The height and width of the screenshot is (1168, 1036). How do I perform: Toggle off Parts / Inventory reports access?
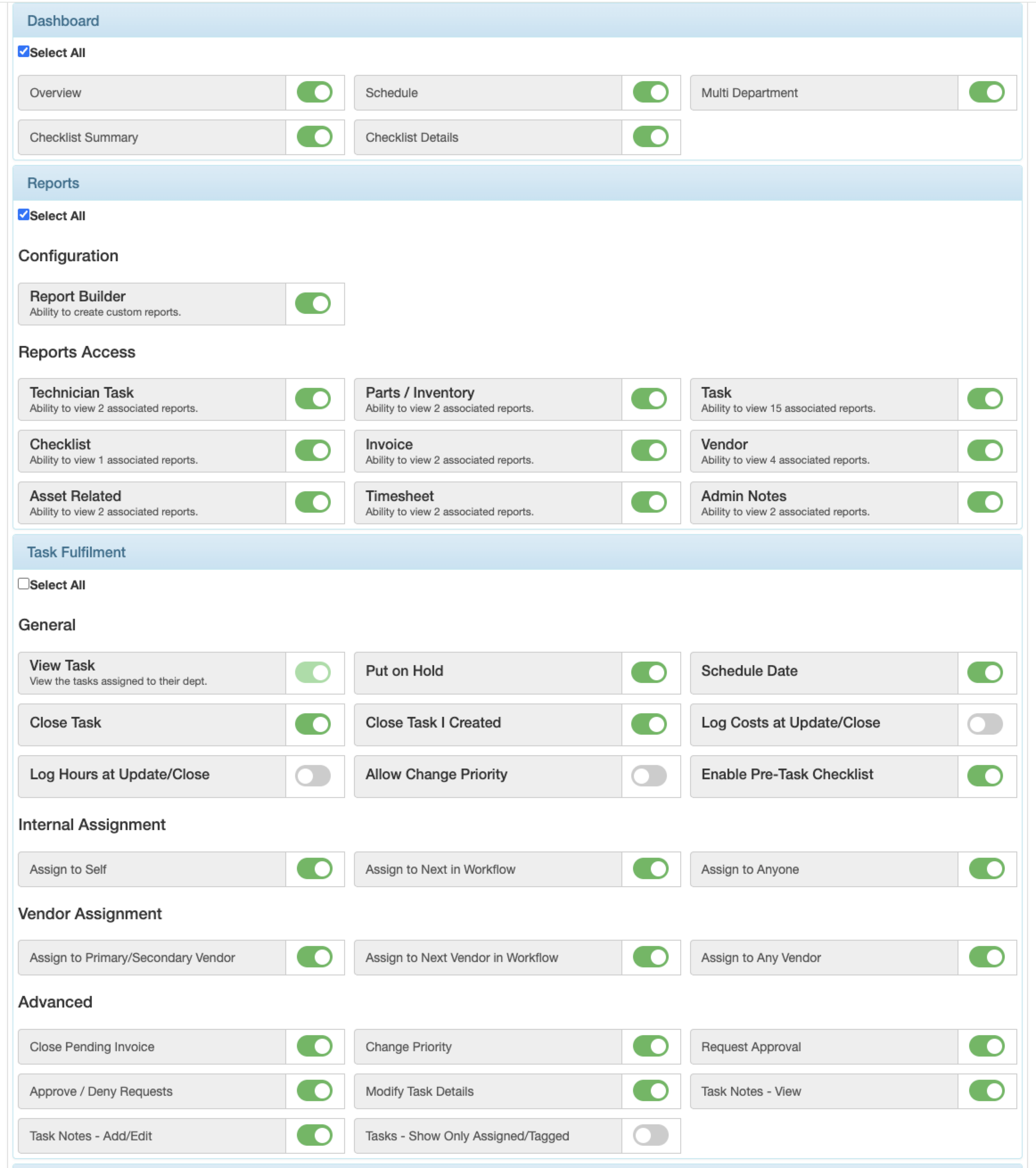pos(649,399)
